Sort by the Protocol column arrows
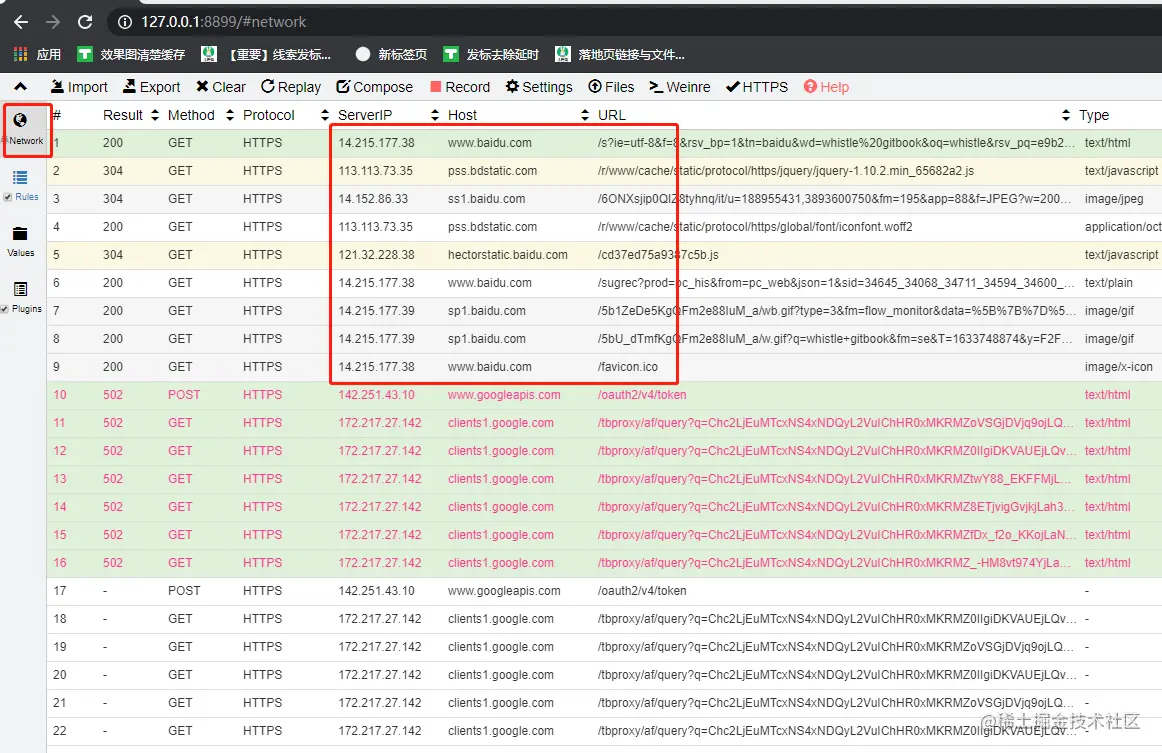 325,115
